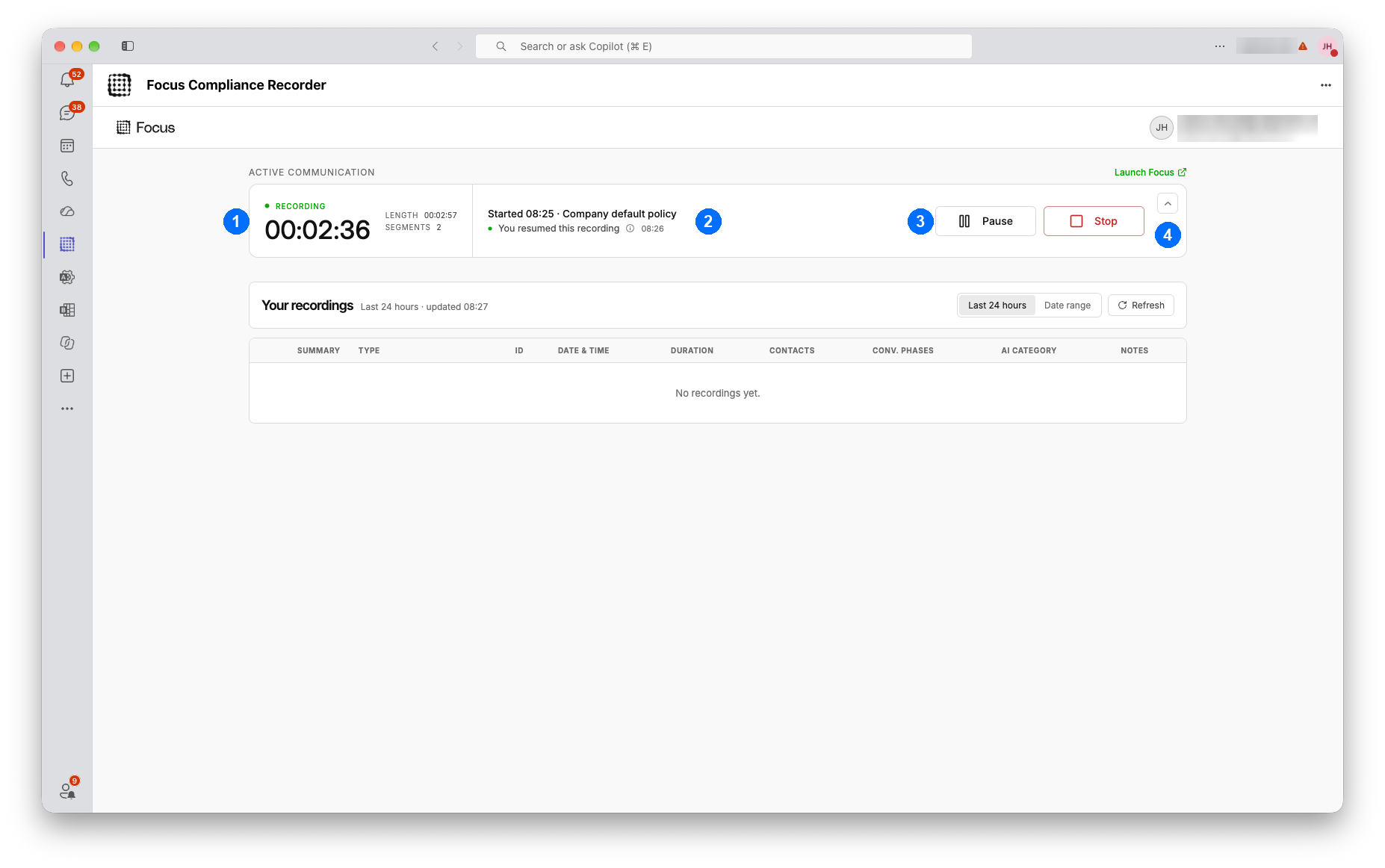Open the OneDrive cloud icon in sidebar

(67, 211)
